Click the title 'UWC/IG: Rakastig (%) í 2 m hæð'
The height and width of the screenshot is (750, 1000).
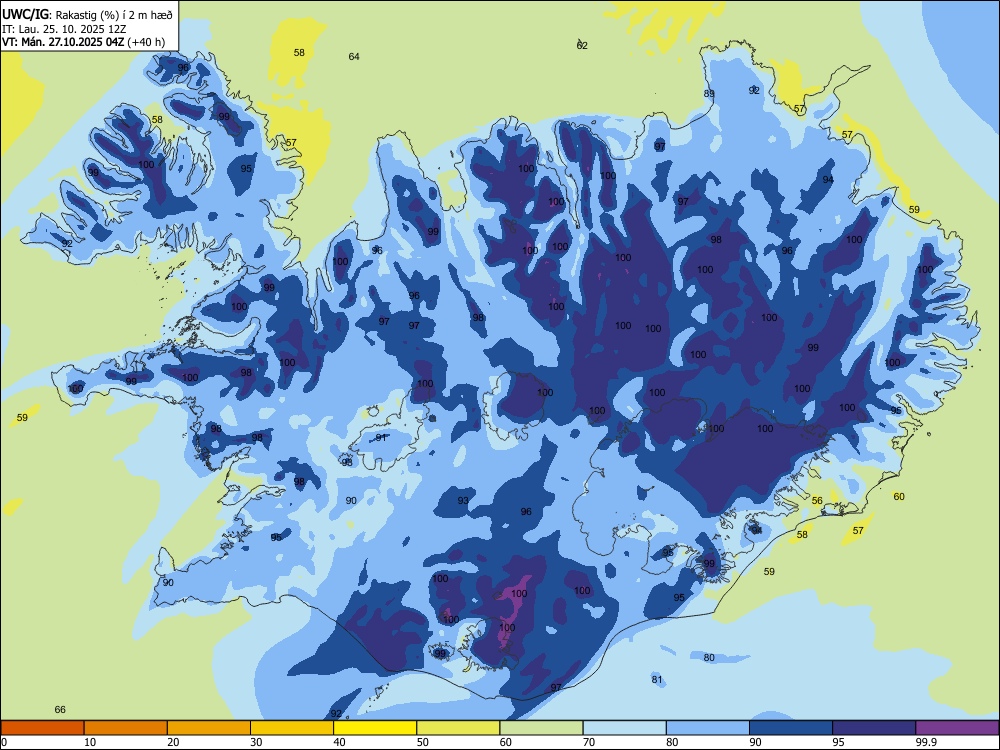tap(87, 15)
